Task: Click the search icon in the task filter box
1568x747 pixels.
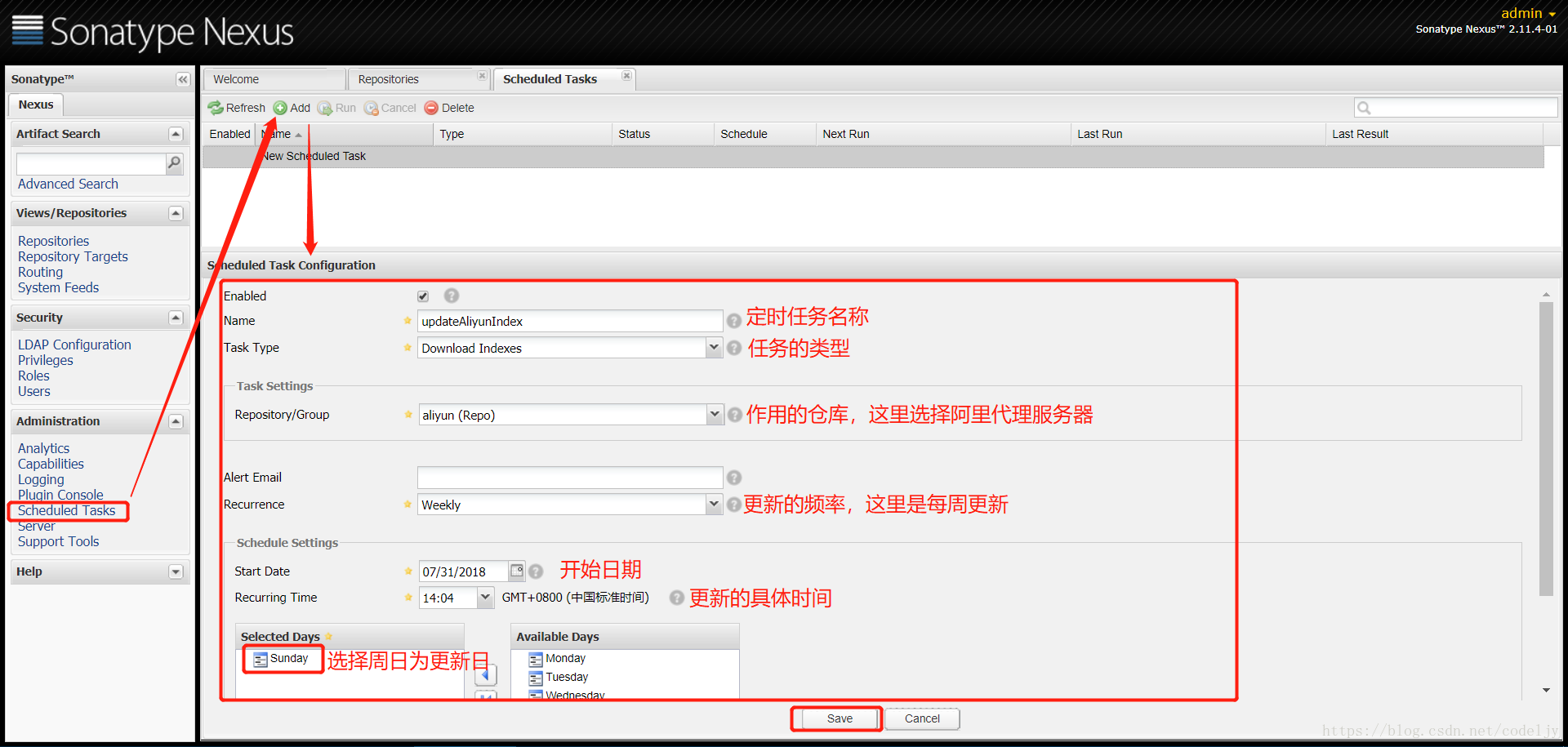Action: [1364, 108]
